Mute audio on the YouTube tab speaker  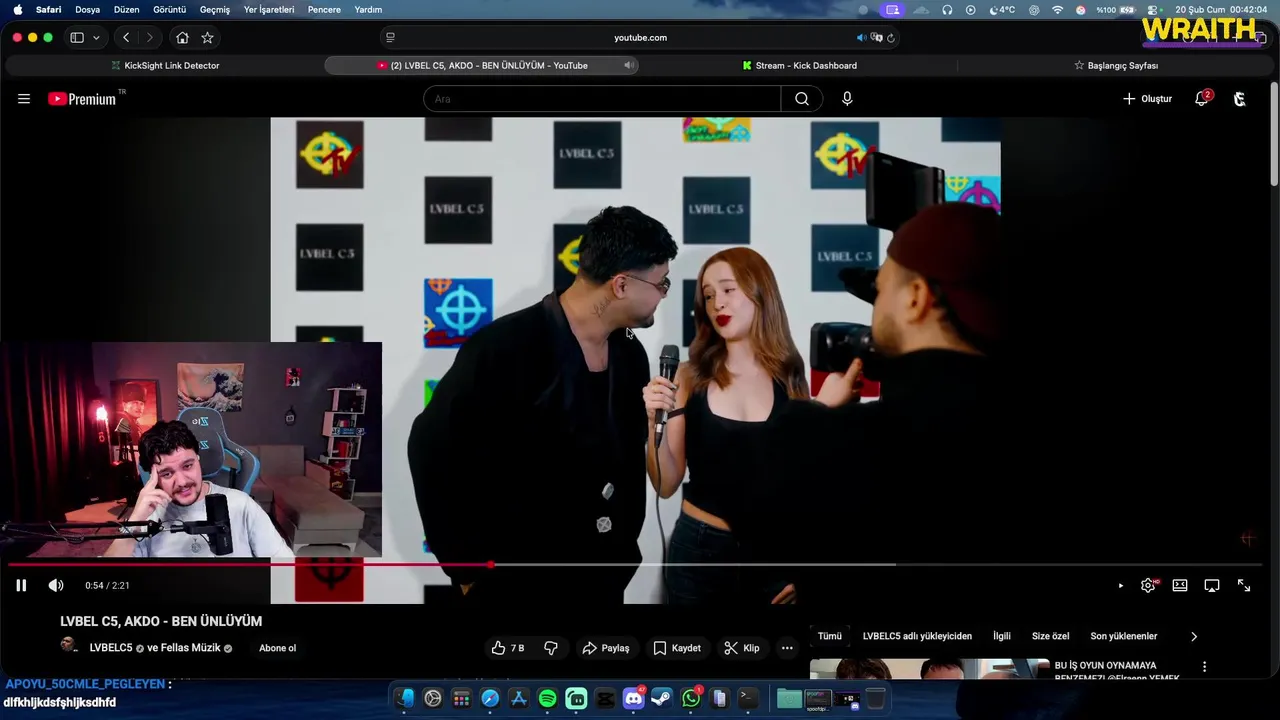pyautogui.click(x=629, y=65)
